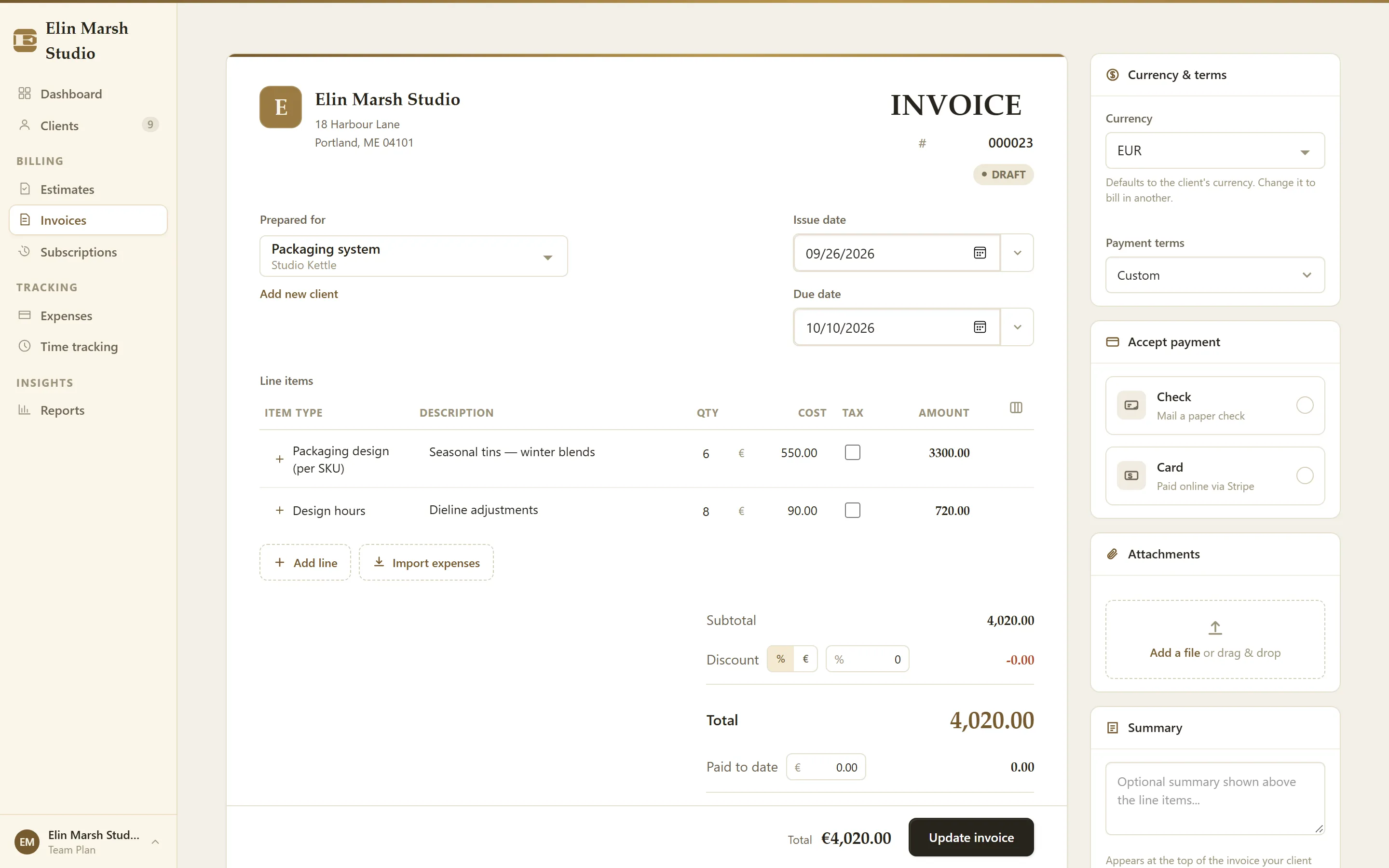Click the Currency & terms dollar icon
Viewport: 1389px width, 868px height.
[1112, 75]
